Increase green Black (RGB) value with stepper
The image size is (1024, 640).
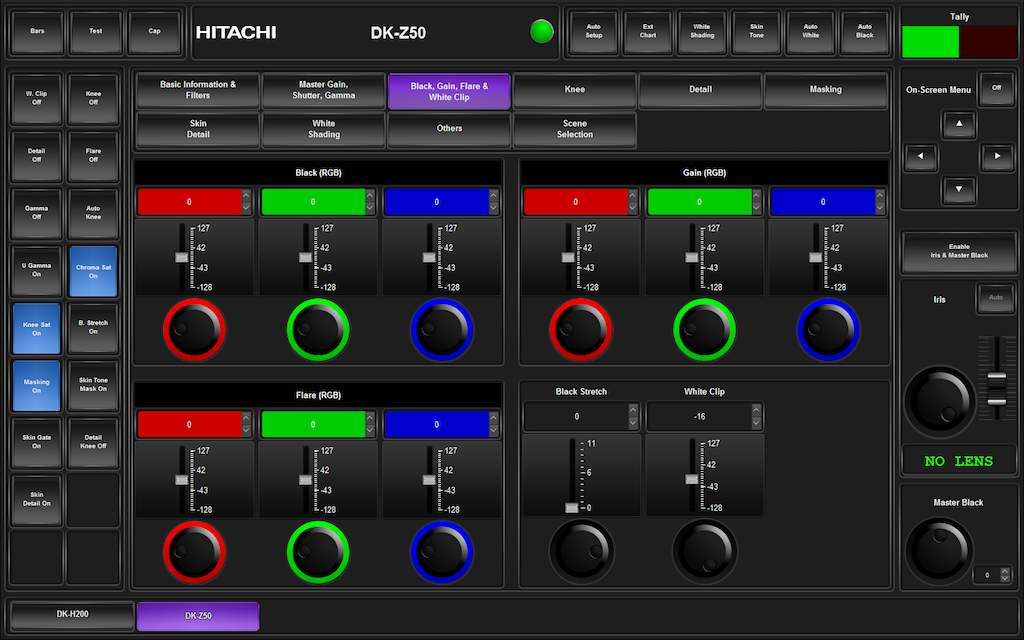(370, 195)
